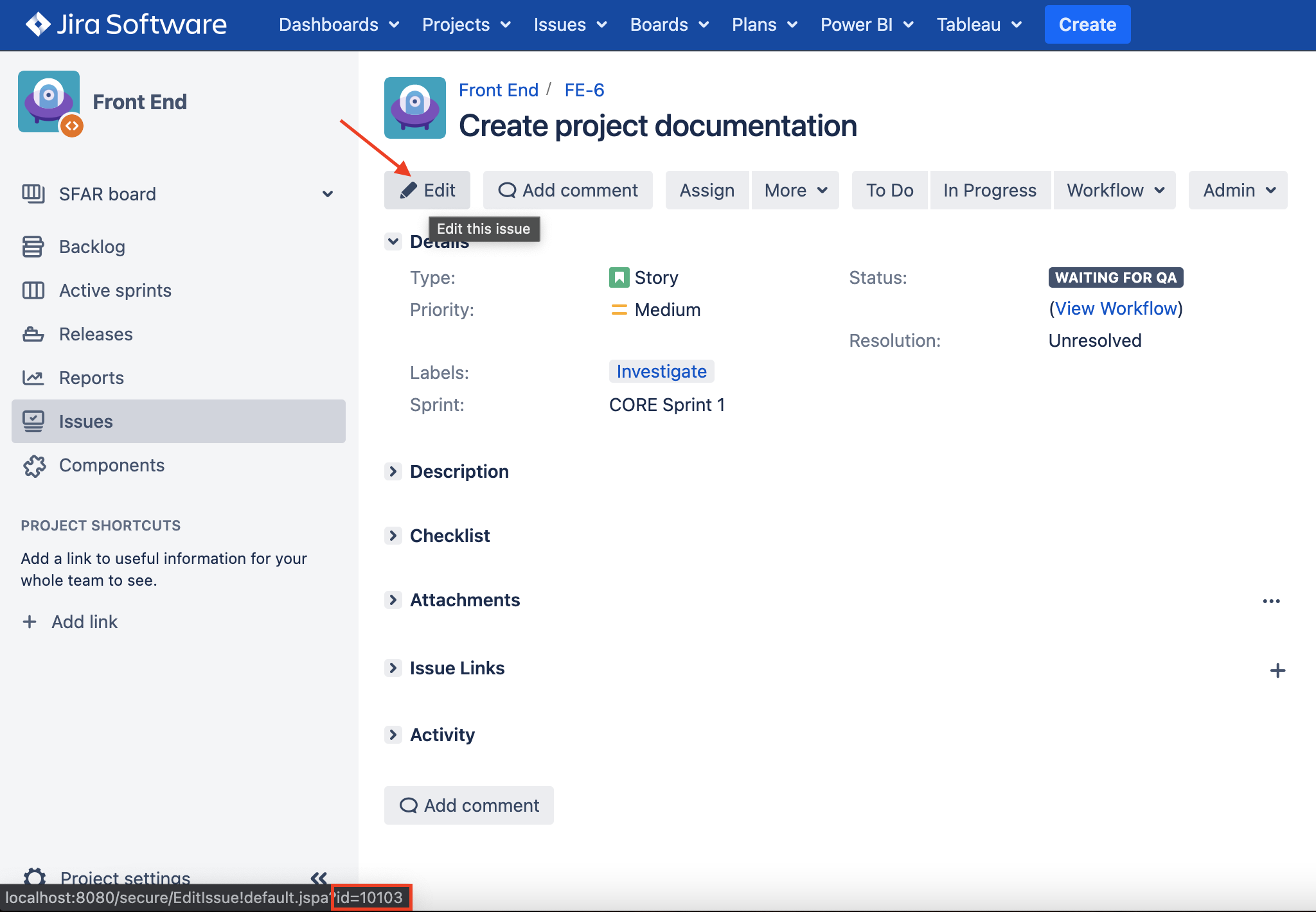Open Backlog via its sidebar icon
Viewport: 1316px width, 912px height.
33,247
